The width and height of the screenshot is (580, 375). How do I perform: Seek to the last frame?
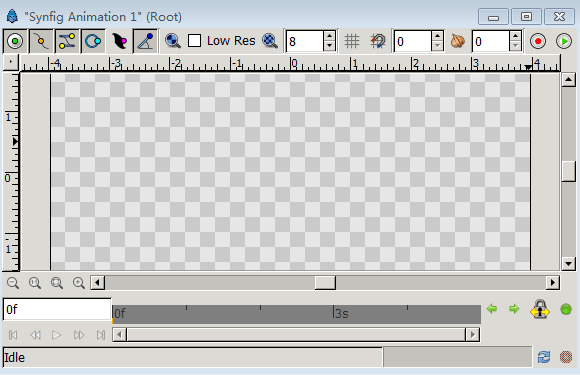[x=101, y=335]
